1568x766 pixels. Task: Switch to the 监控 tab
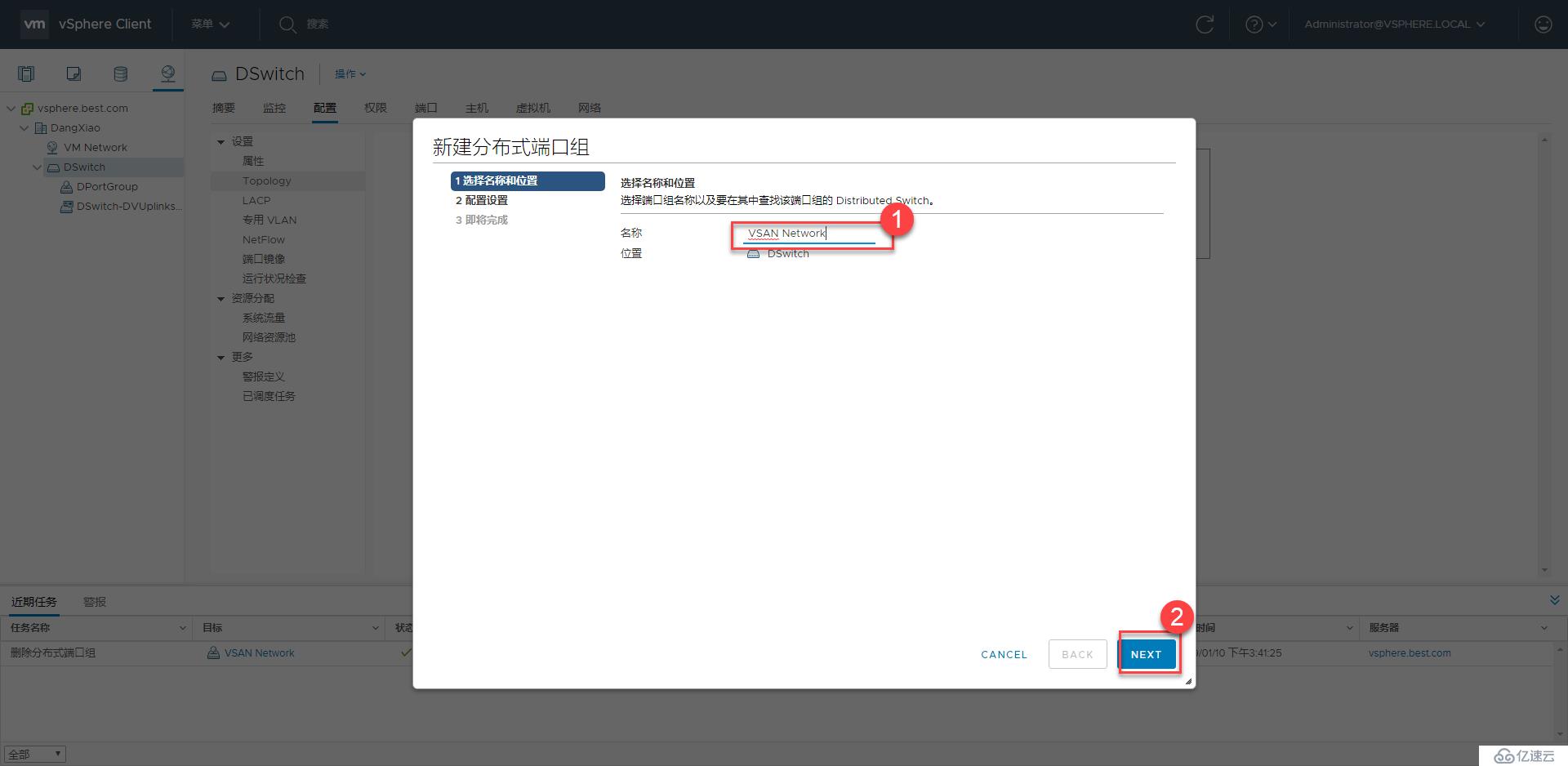[274, 108]
